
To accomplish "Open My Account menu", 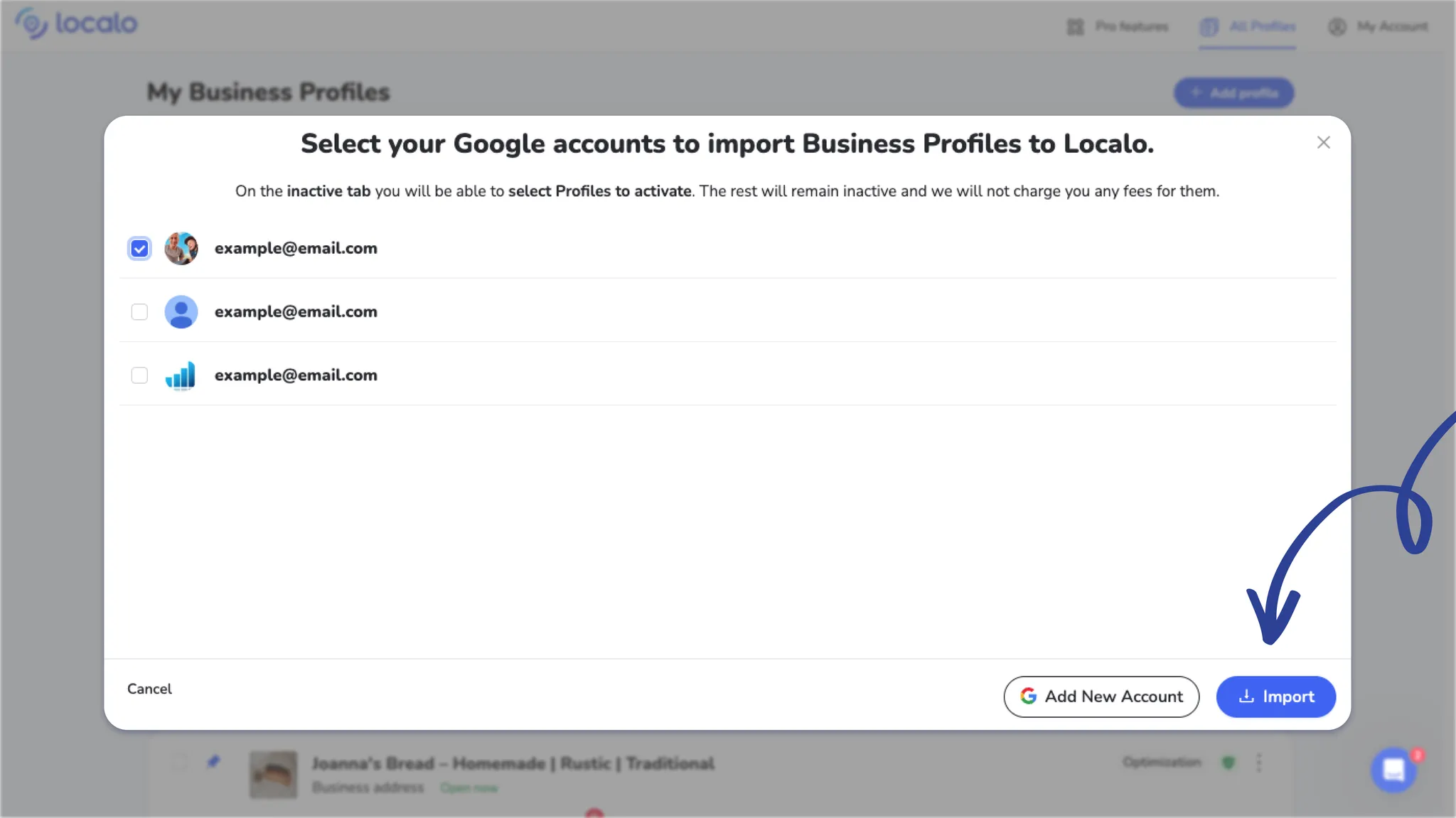I will pos(1378,27).
